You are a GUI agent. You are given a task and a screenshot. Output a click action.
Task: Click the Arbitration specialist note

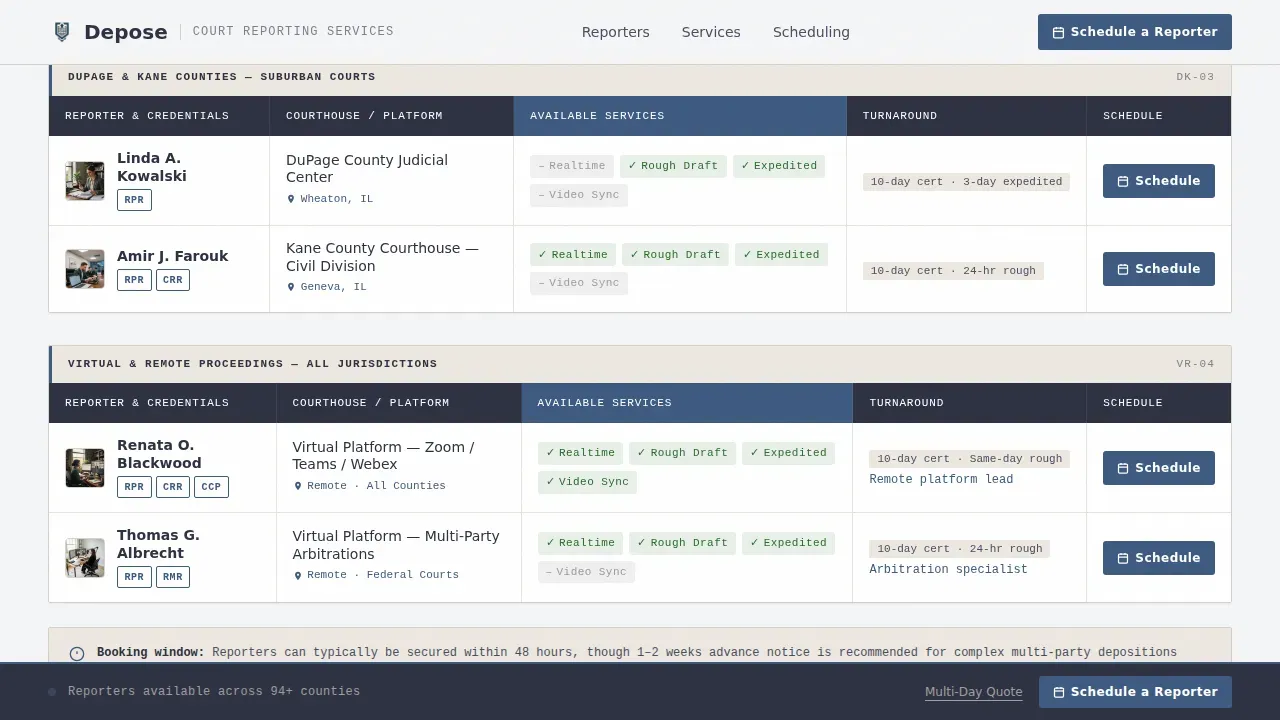948,570
